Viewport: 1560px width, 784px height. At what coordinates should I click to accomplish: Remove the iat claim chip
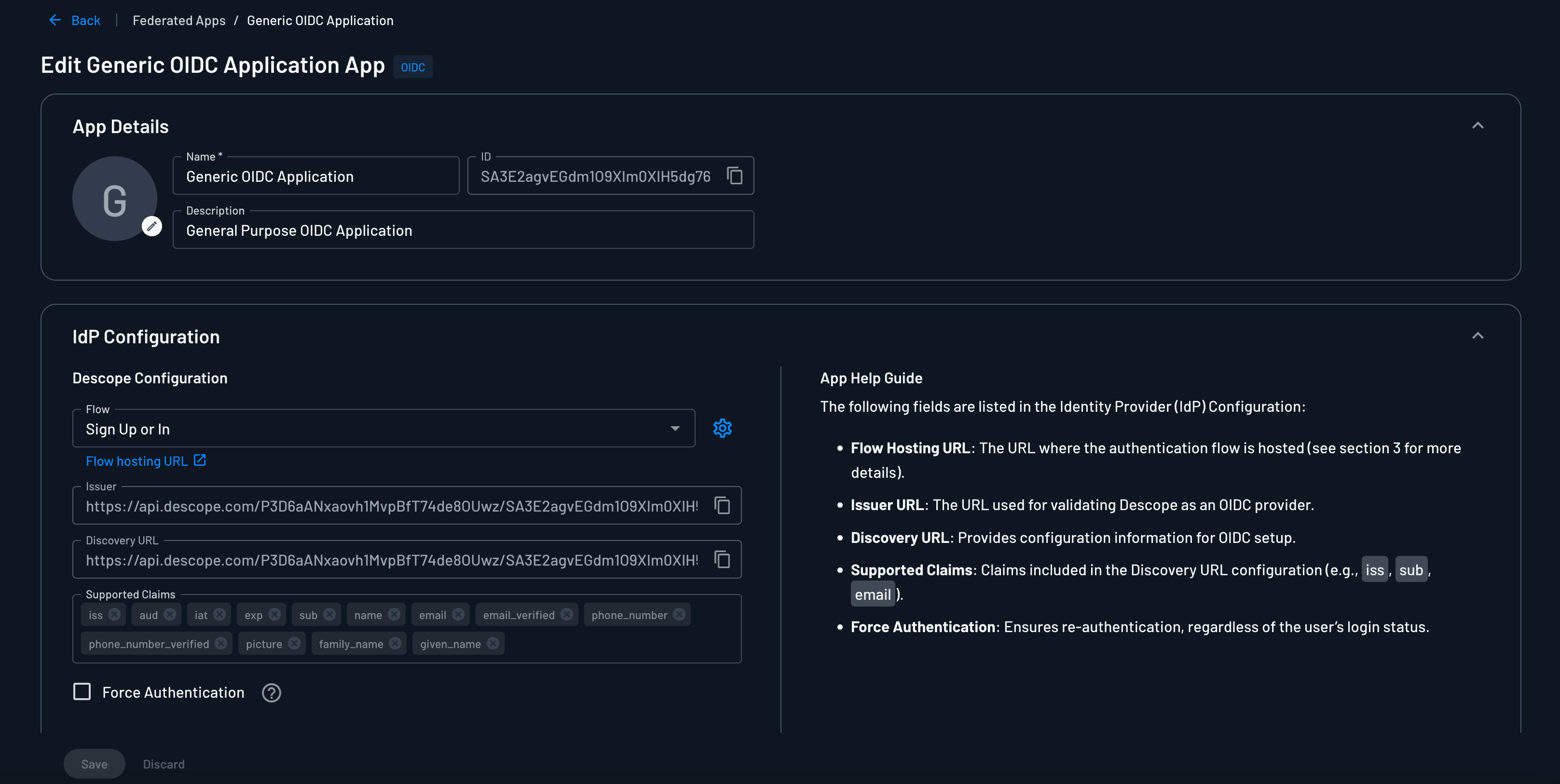pyautogui.click(x=219, y=614)
